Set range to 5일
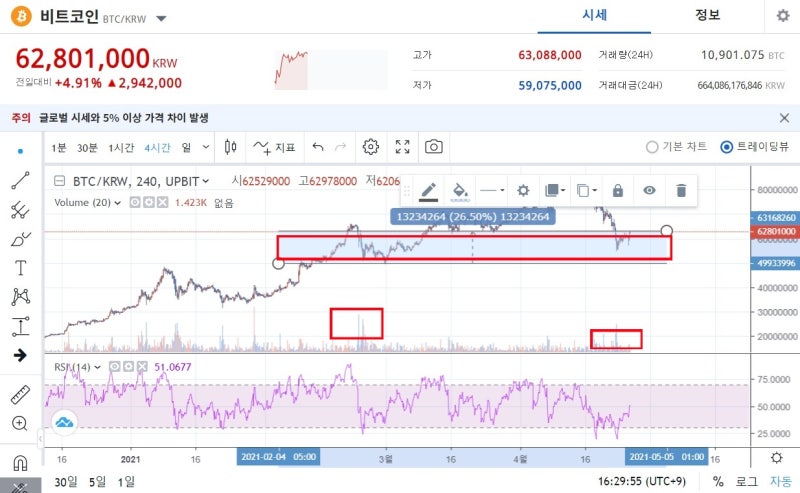This screenshot has height=493, width=800. pos(97,481)
